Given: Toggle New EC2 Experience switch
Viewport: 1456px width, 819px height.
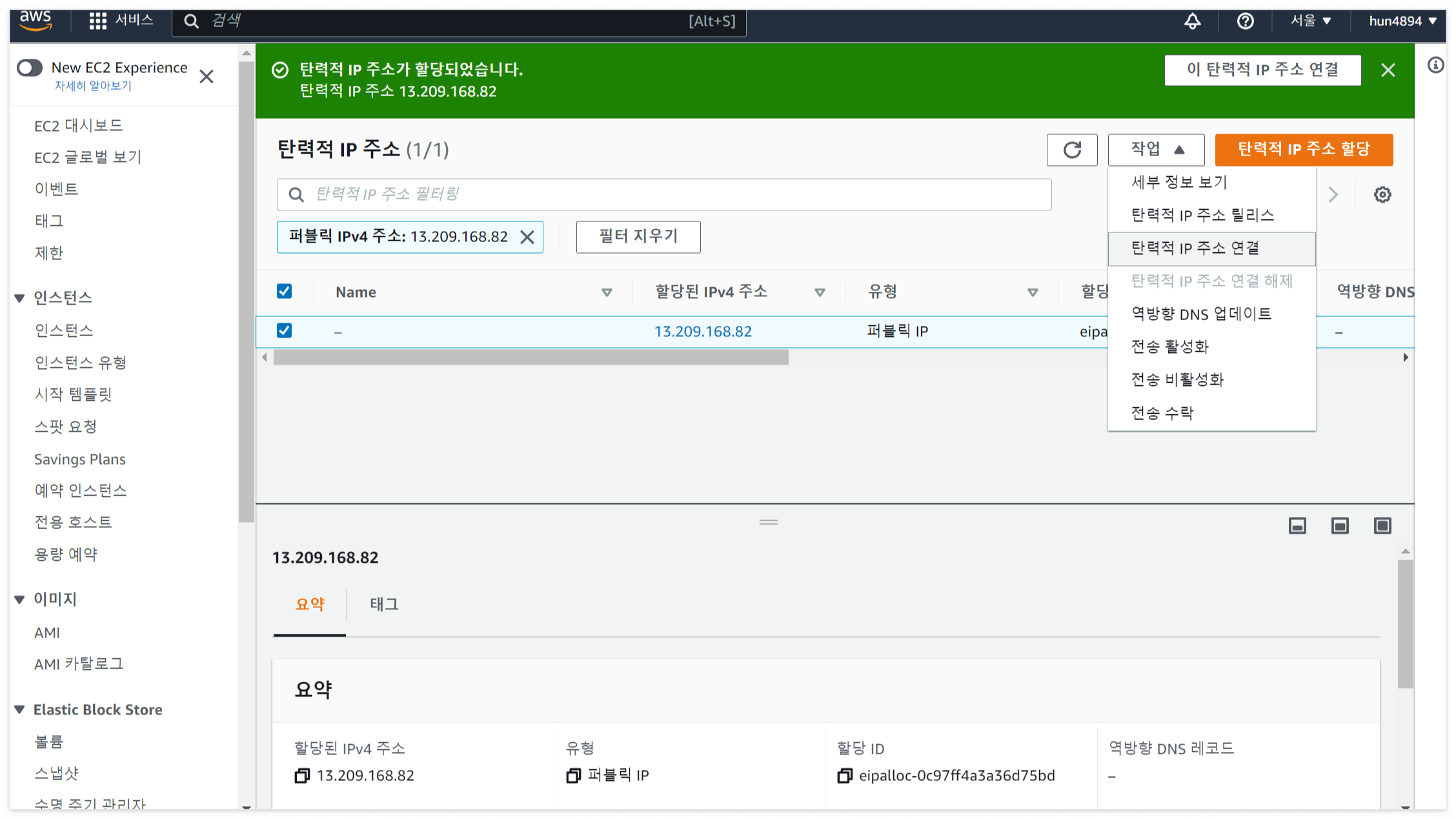Looking at the screenshot, I should click(x=30, y=68).
